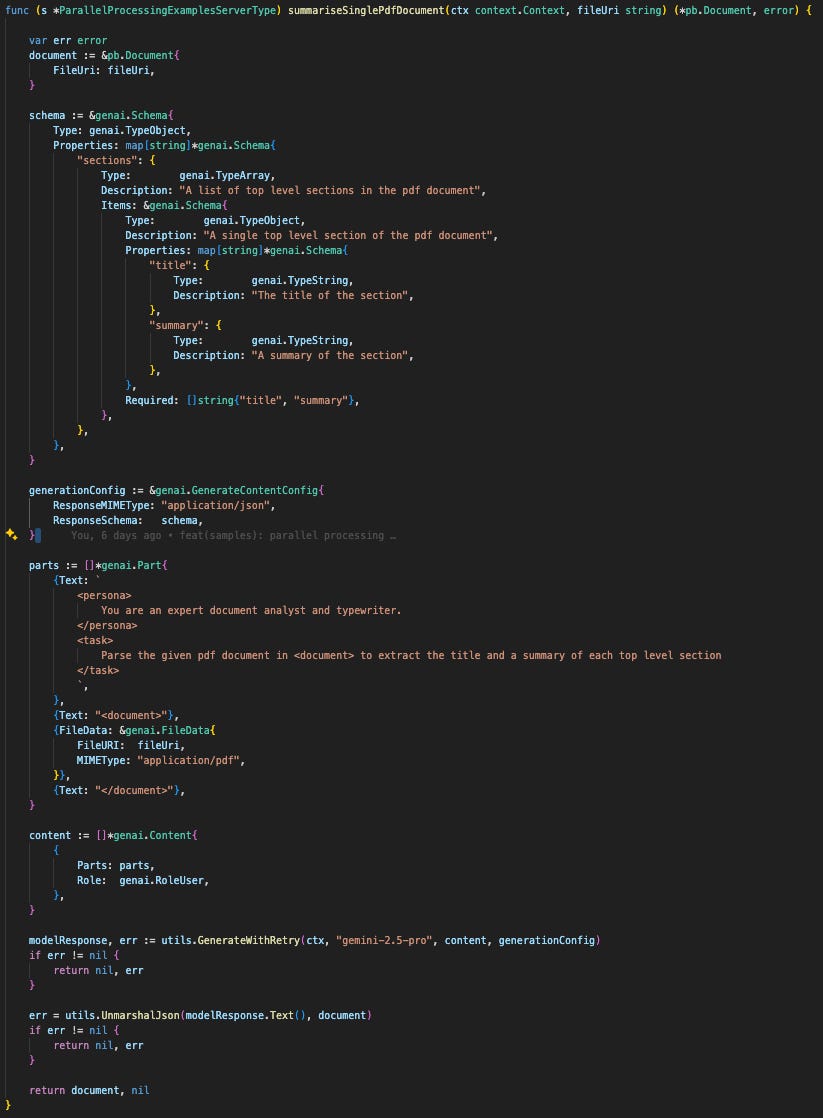Select the receiver type ParallelProcessingExamplesServerType
Image resolution: width=823 pixels, height=1118 pixels.
(170, 11)
